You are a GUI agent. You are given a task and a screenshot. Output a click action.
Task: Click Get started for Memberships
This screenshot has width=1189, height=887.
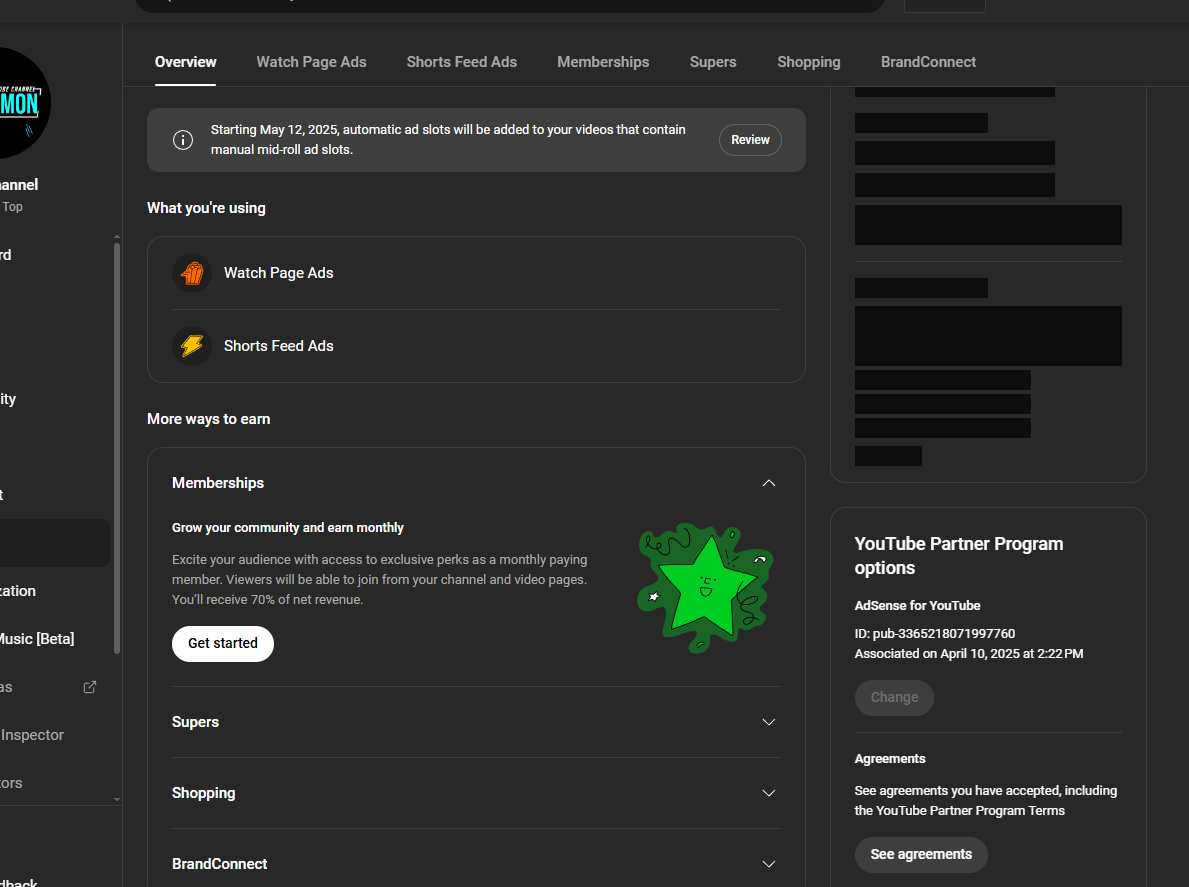[x=223, y=644]
